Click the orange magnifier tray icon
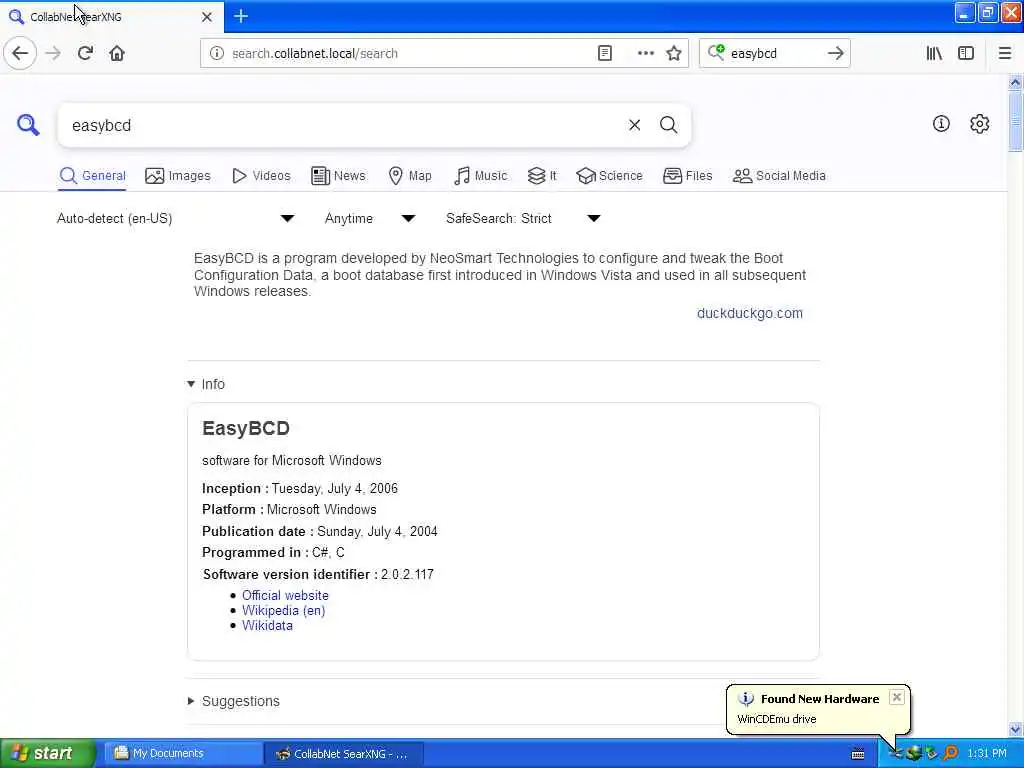The image size is (1024, 768). tap(951, 753)
